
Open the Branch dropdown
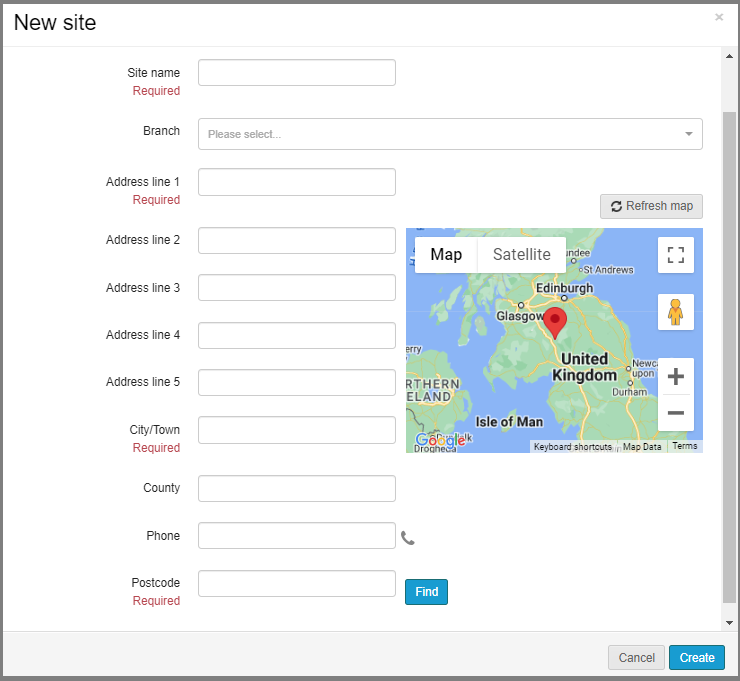pyautogui.click(x=450, y=134)
